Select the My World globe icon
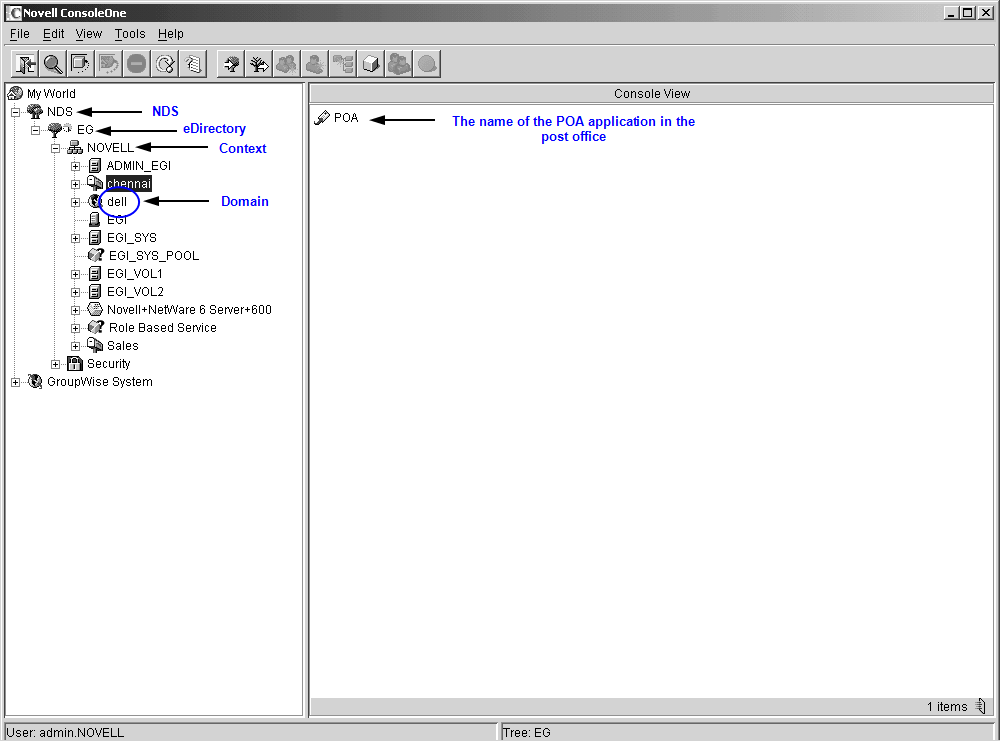 (x=15, y=93)
